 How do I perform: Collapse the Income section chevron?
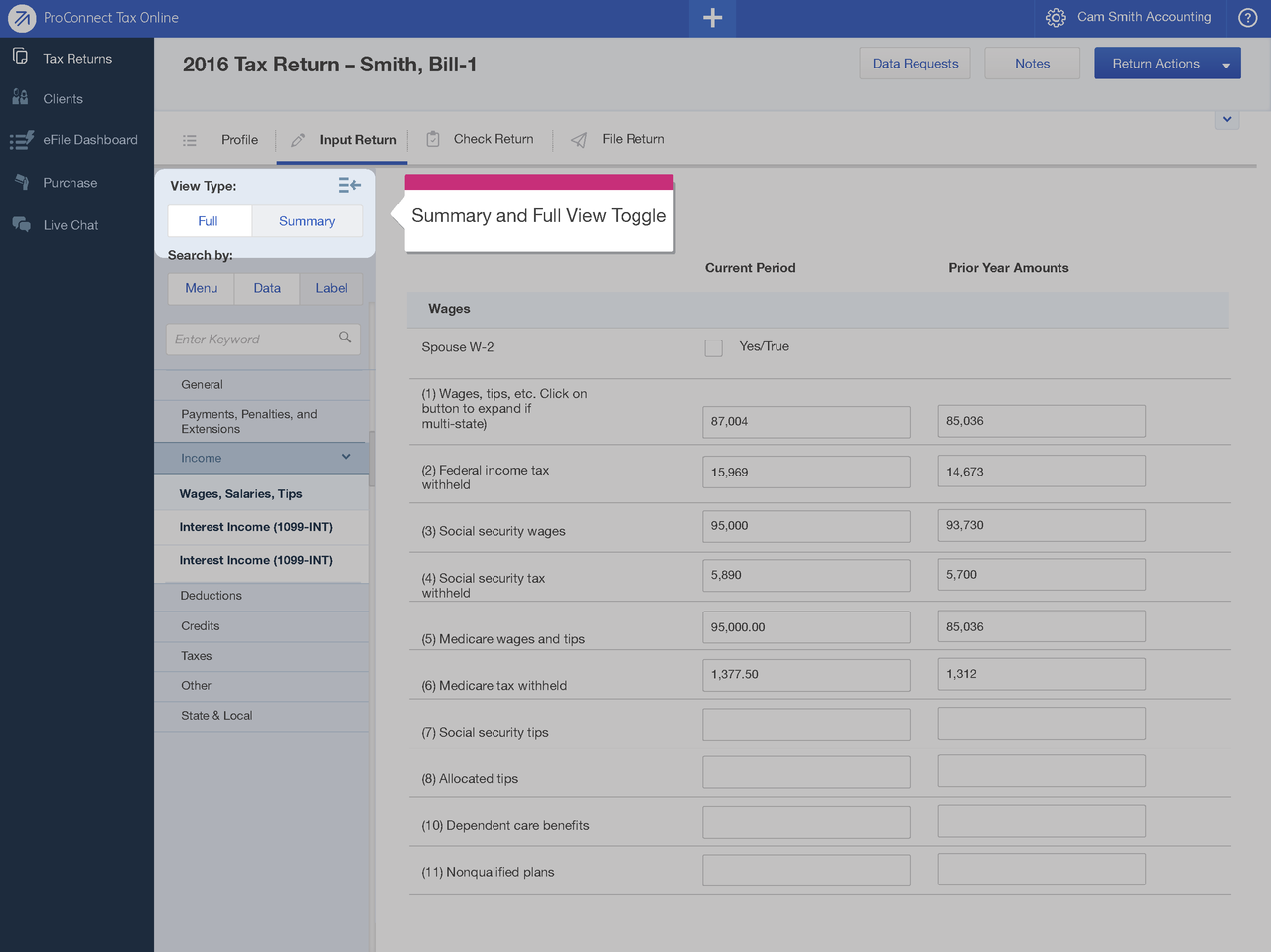tap(346, 457)
